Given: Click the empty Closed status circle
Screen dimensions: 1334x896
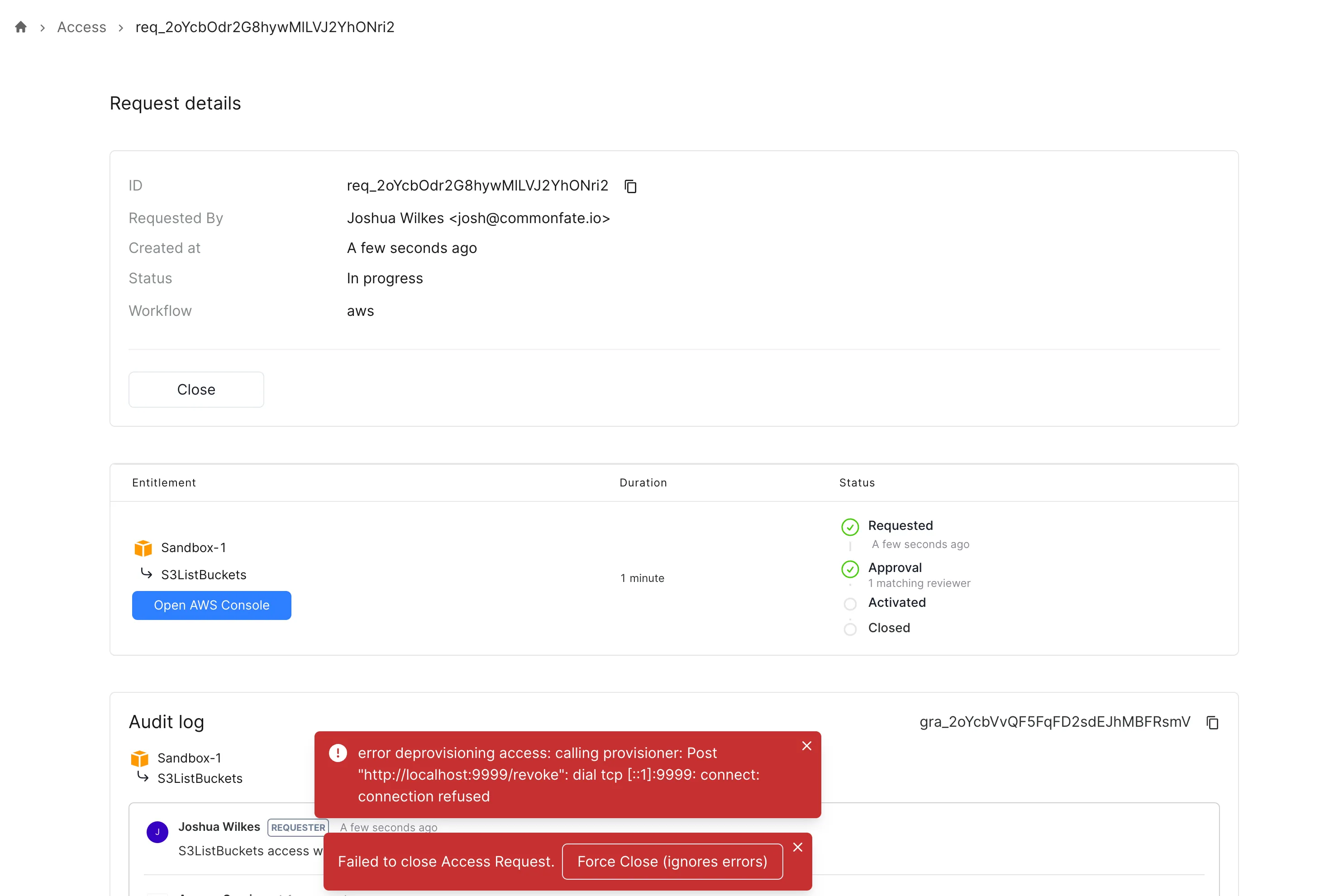Looking at the screenshot, I should pos(849,629).
